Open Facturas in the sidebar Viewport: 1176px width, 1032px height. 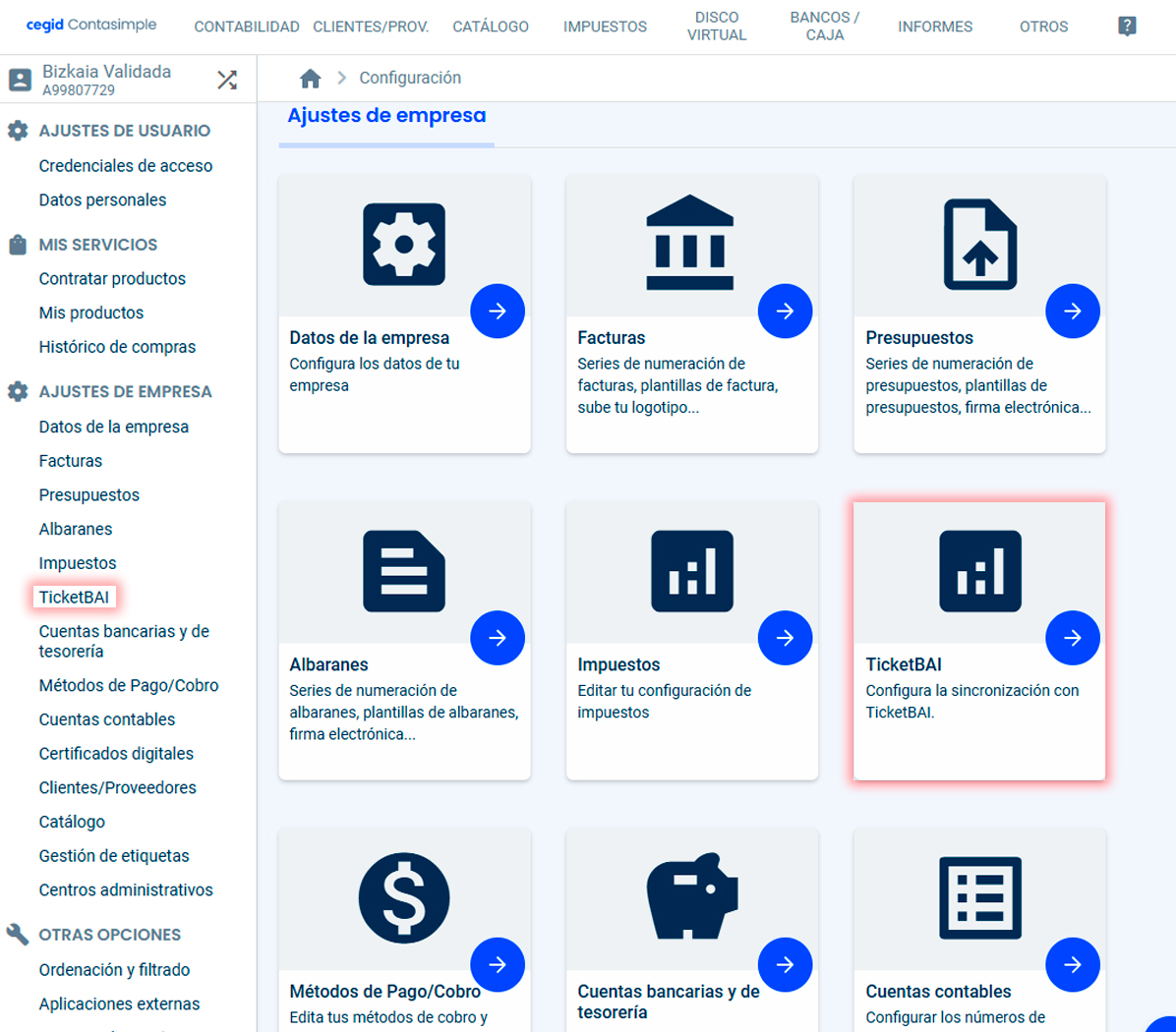71,461
